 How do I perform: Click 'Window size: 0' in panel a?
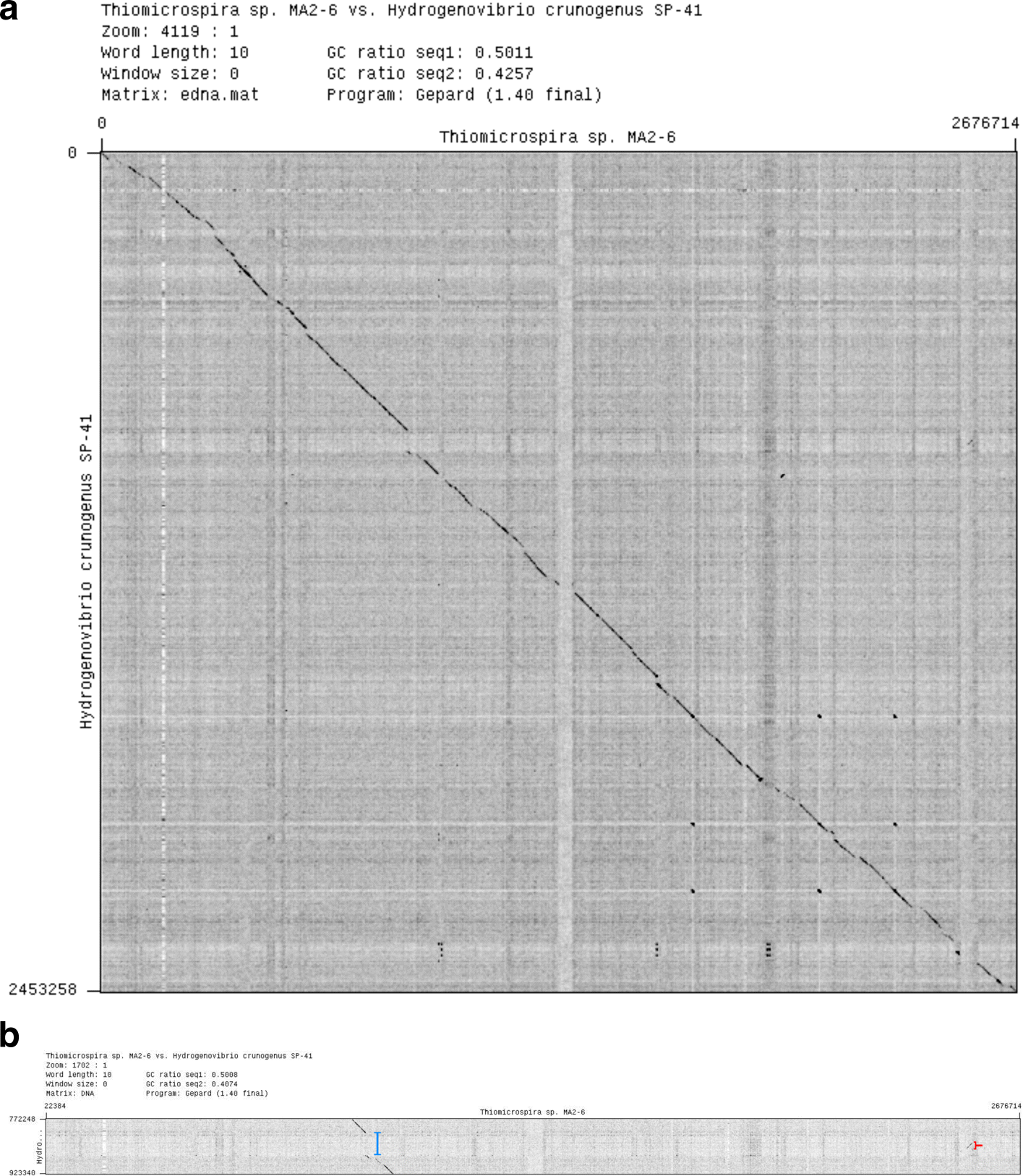170,73
